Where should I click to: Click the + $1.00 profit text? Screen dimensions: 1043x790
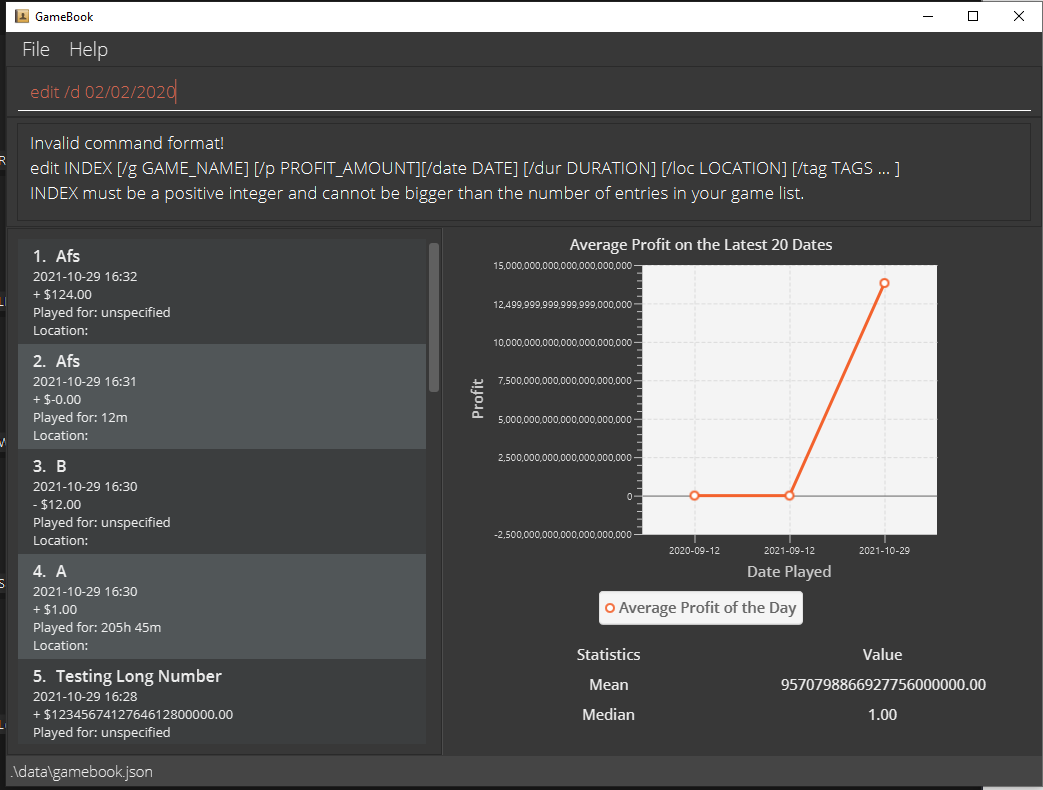coord(55,609)
